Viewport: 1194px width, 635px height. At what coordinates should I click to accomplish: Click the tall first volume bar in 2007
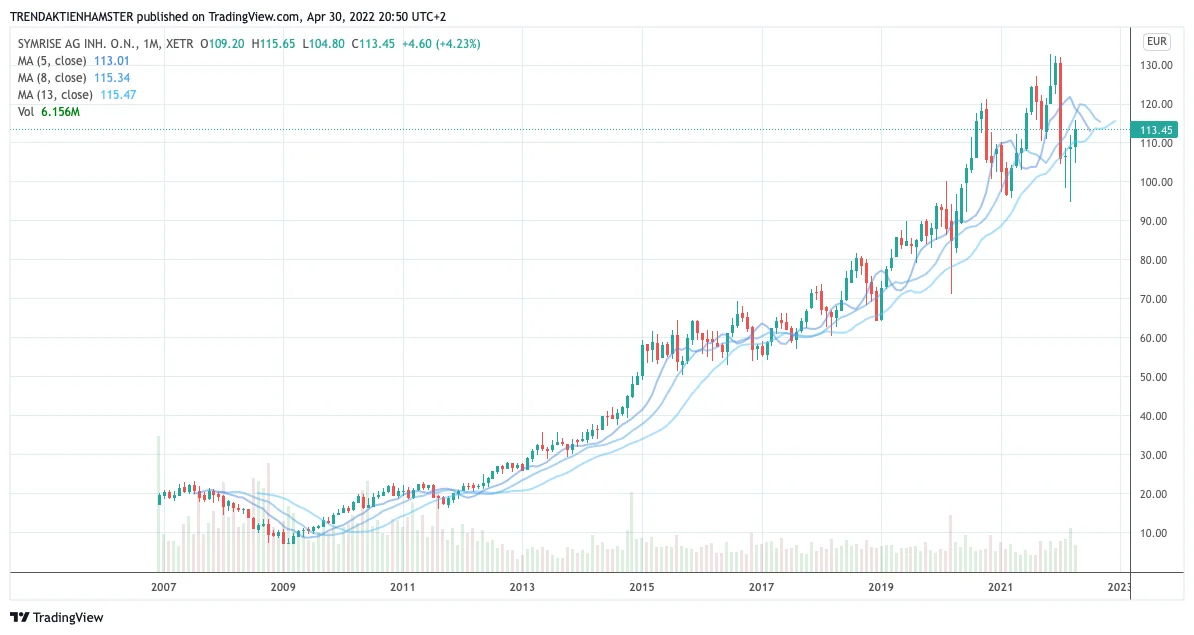(x=158, y=503)
